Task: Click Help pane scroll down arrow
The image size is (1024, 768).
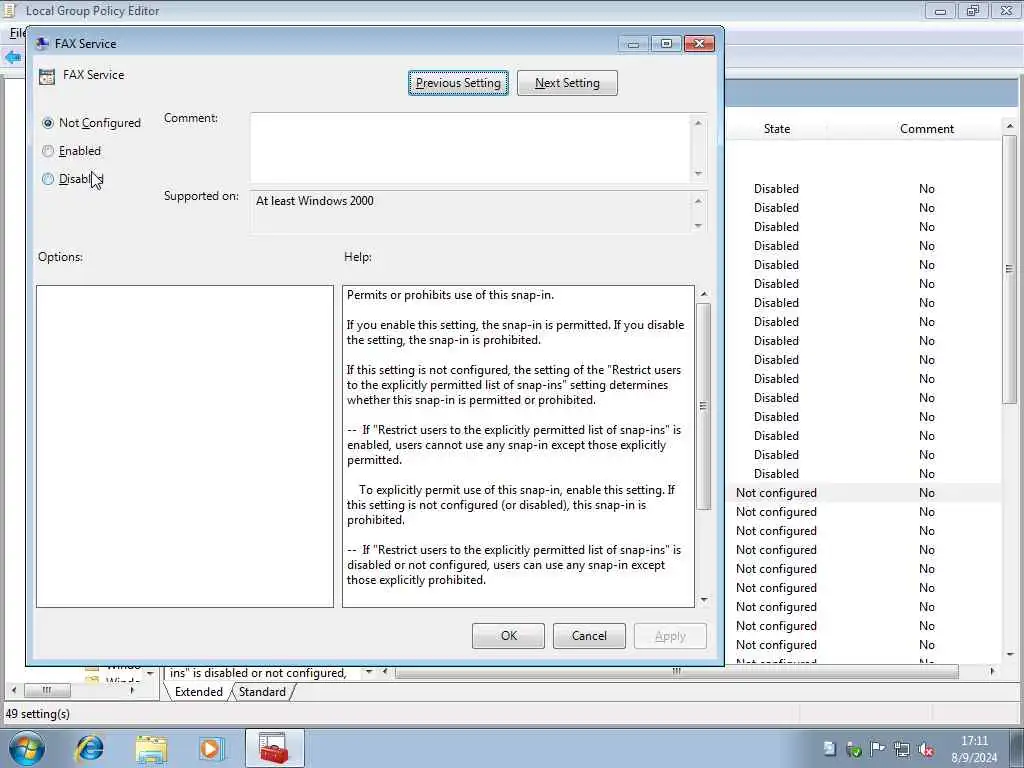Action: [x=703, y=600]
